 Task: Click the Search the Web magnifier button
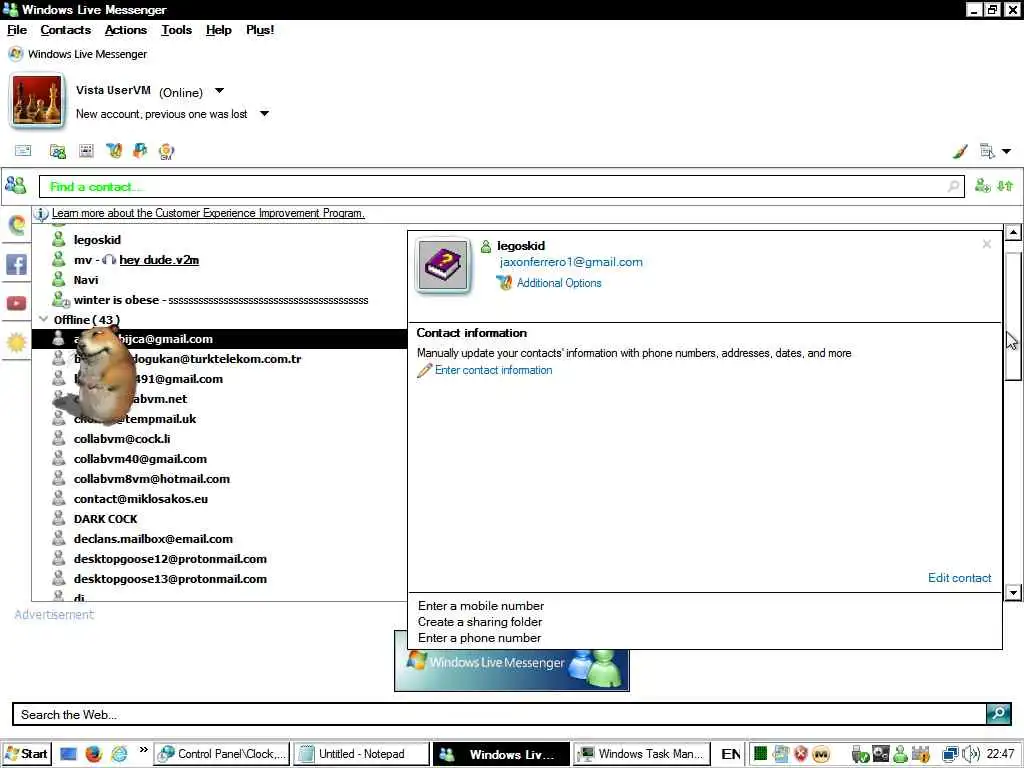tap(998, 713)
